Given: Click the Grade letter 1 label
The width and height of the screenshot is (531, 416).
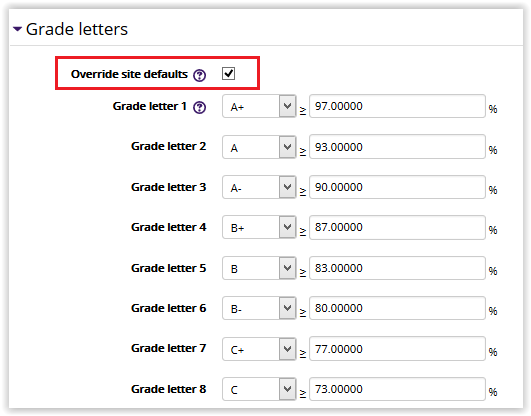Looking at the screenshot, I should [150, 106].
